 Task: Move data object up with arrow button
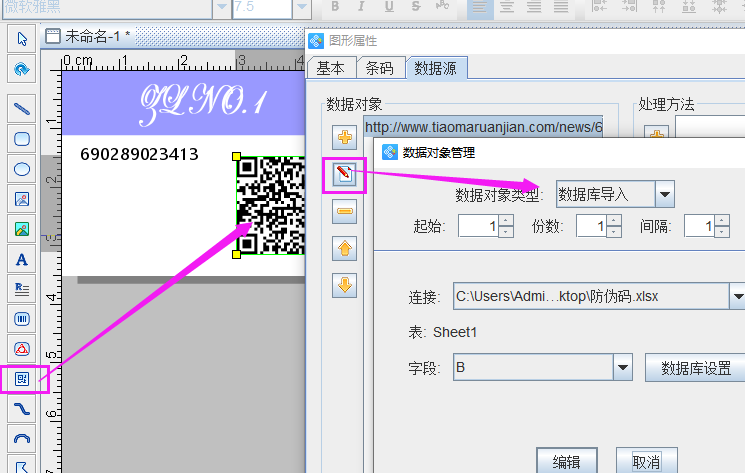point(344,247)
